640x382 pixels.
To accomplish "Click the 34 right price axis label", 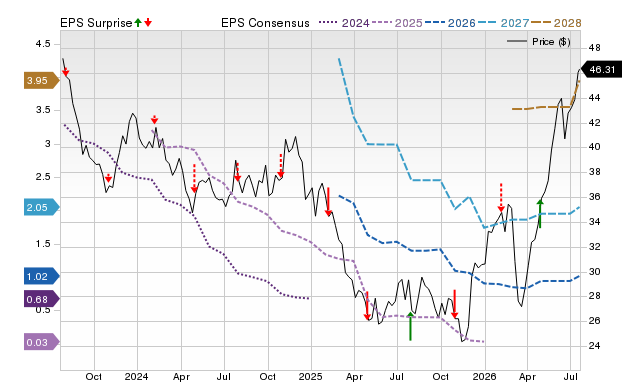I will pyautogui.click(x=595, y=222).
